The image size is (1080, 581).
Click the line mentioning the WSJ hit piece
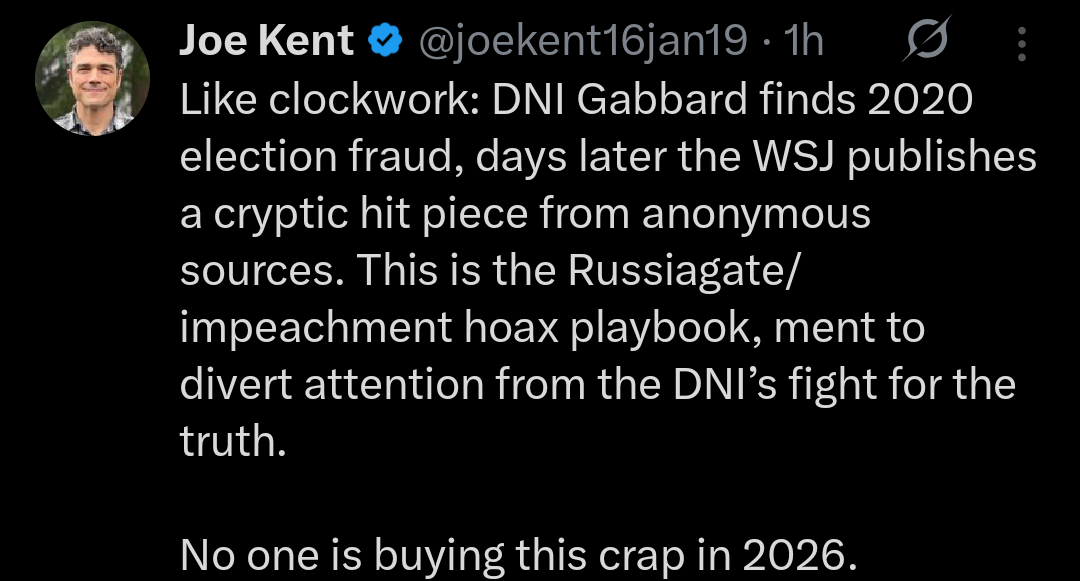click(x=608, y=155)
